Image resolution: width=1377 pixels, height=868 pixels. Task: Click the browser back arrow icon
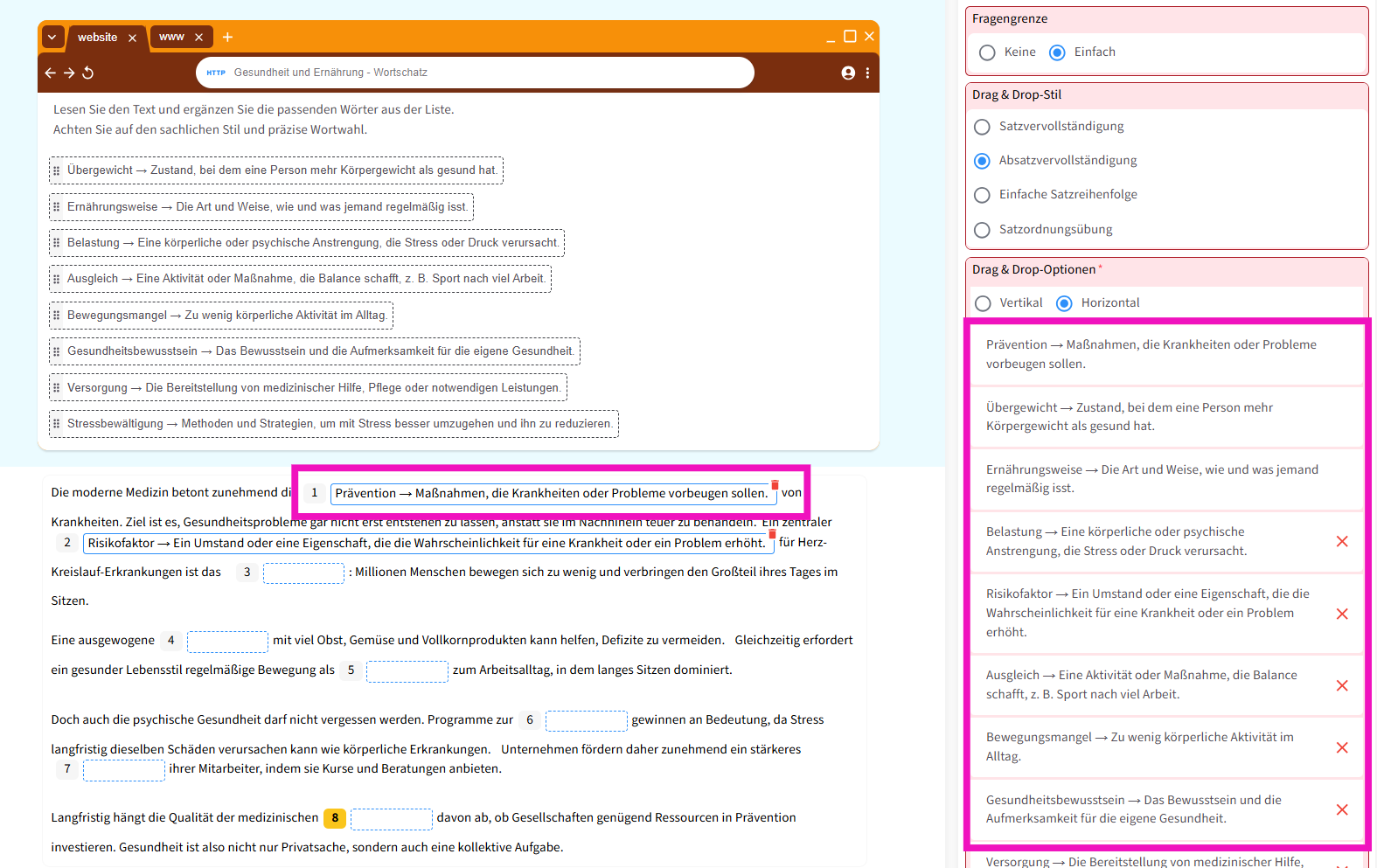pos(50,73)
